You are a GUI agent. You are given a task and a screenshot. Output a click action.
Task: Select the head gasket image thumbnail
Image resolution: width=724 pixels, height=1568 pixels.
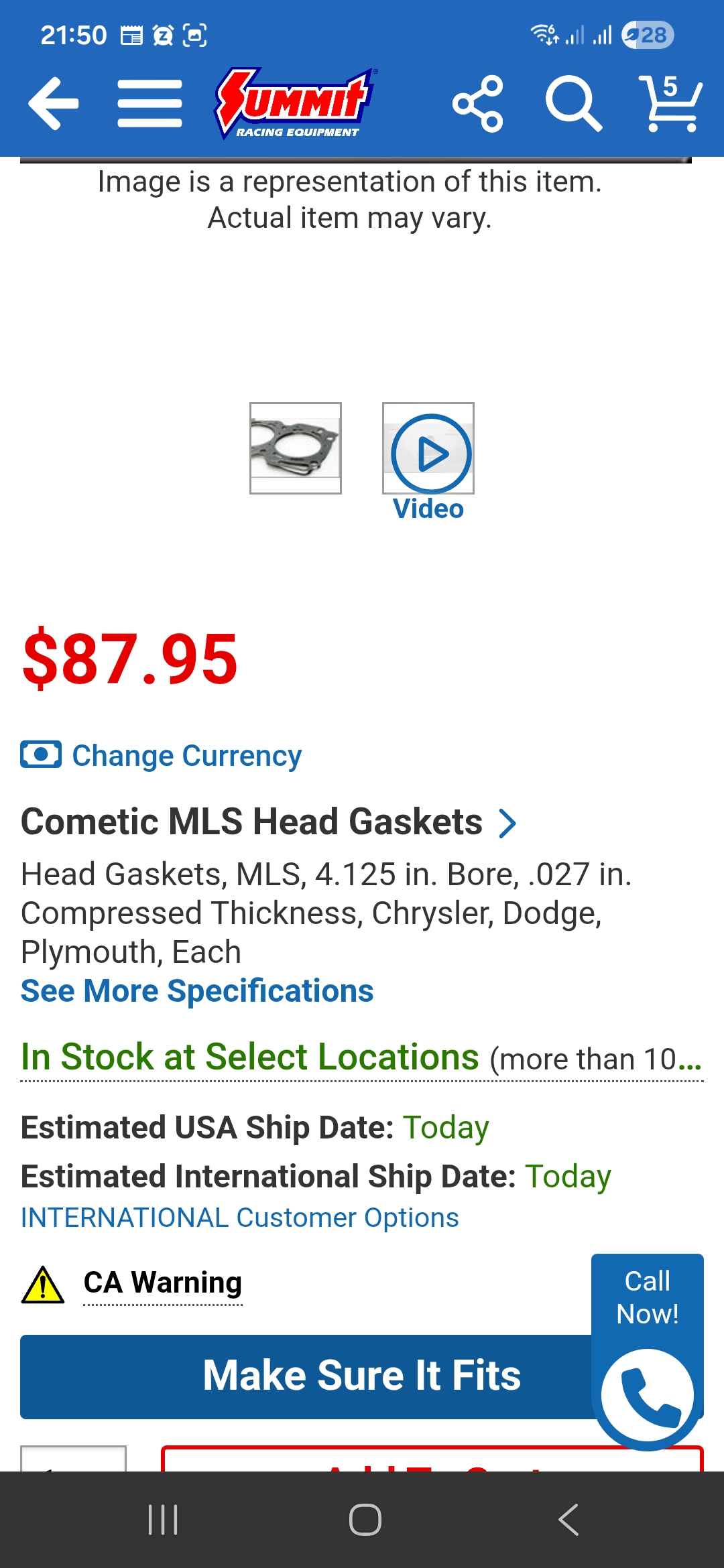[x=296, y=448]
